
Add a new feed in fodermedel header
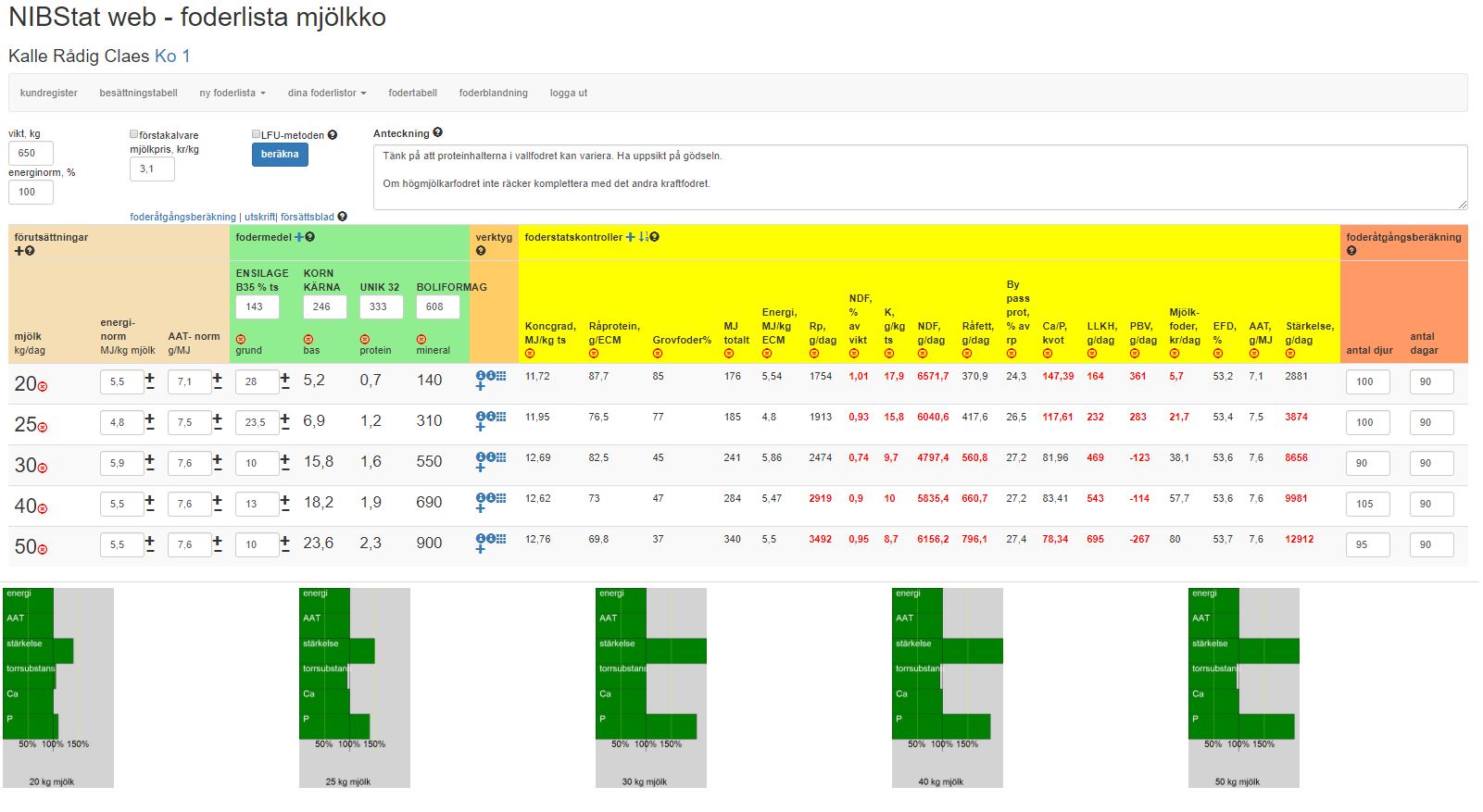(298, 238)
